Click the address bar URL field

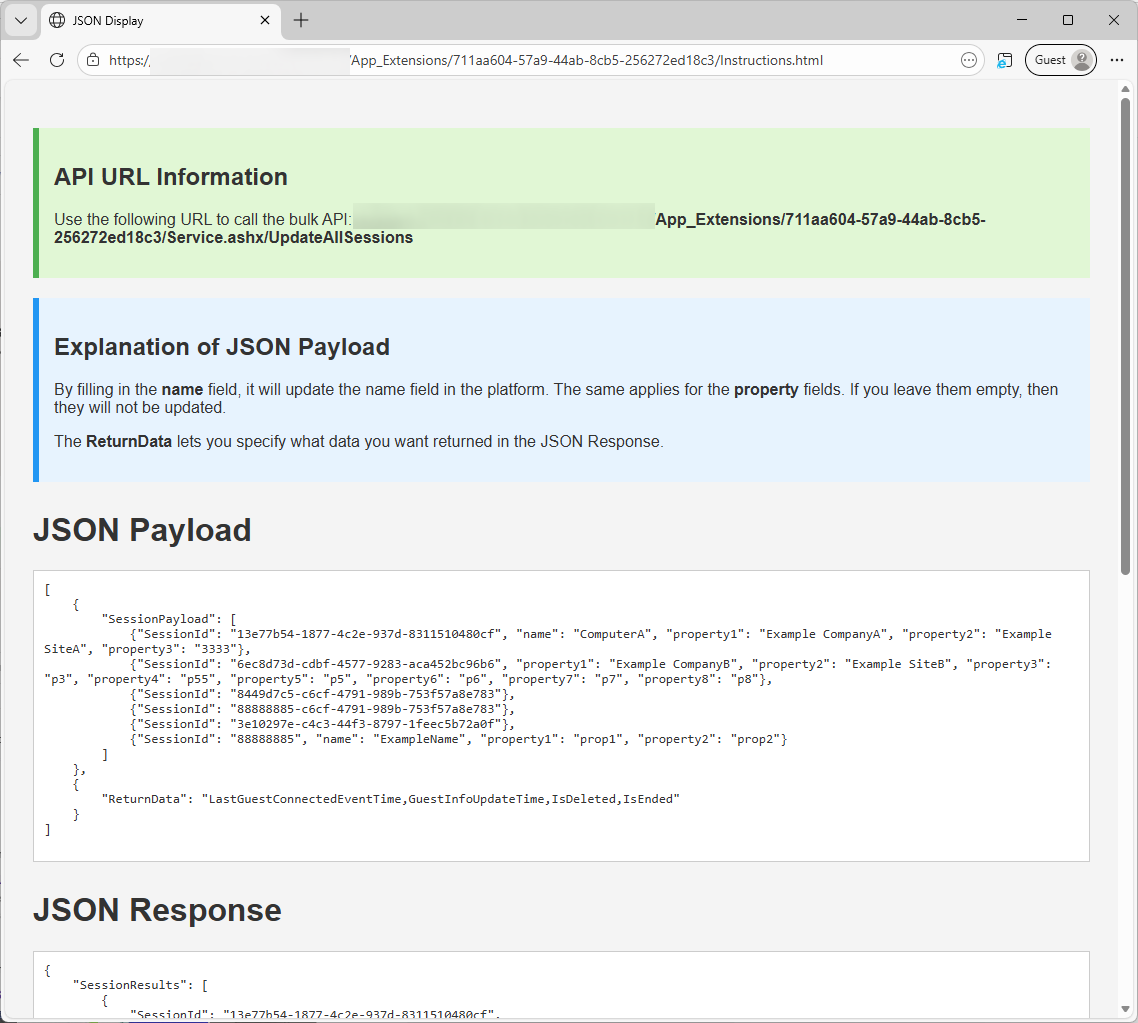tap(520, 60)
